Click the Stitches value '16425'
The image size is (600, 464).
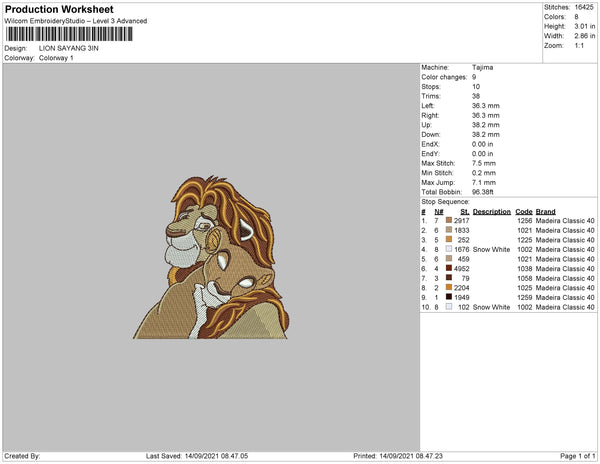click(584, 7)
